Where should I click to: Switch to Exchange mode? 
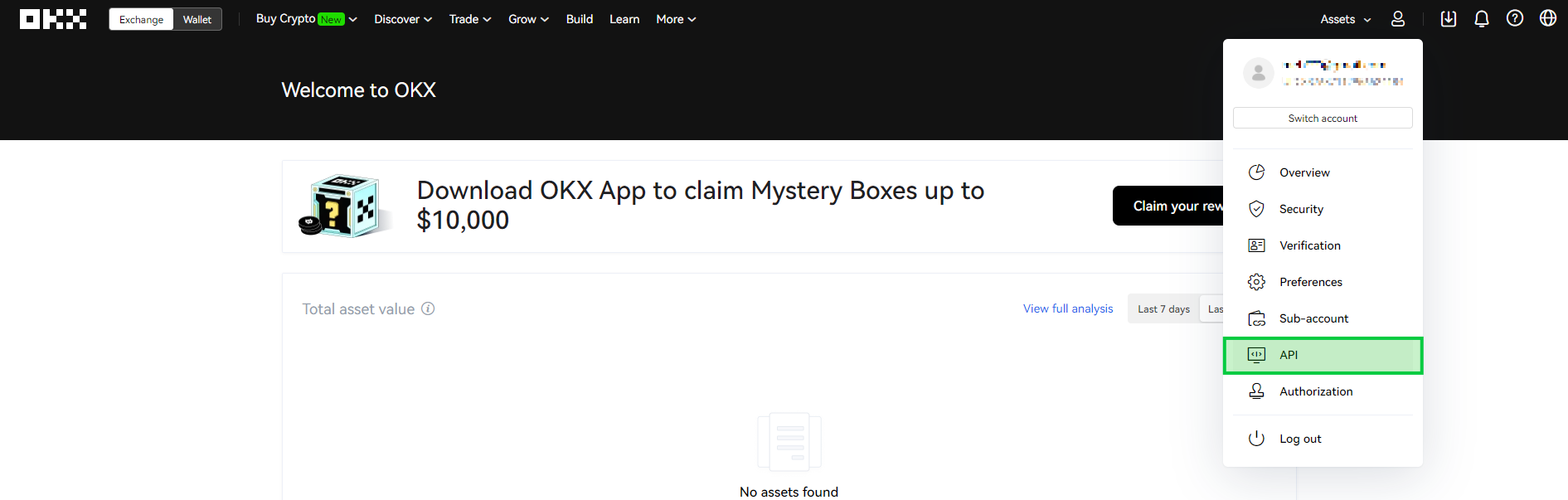141,19
